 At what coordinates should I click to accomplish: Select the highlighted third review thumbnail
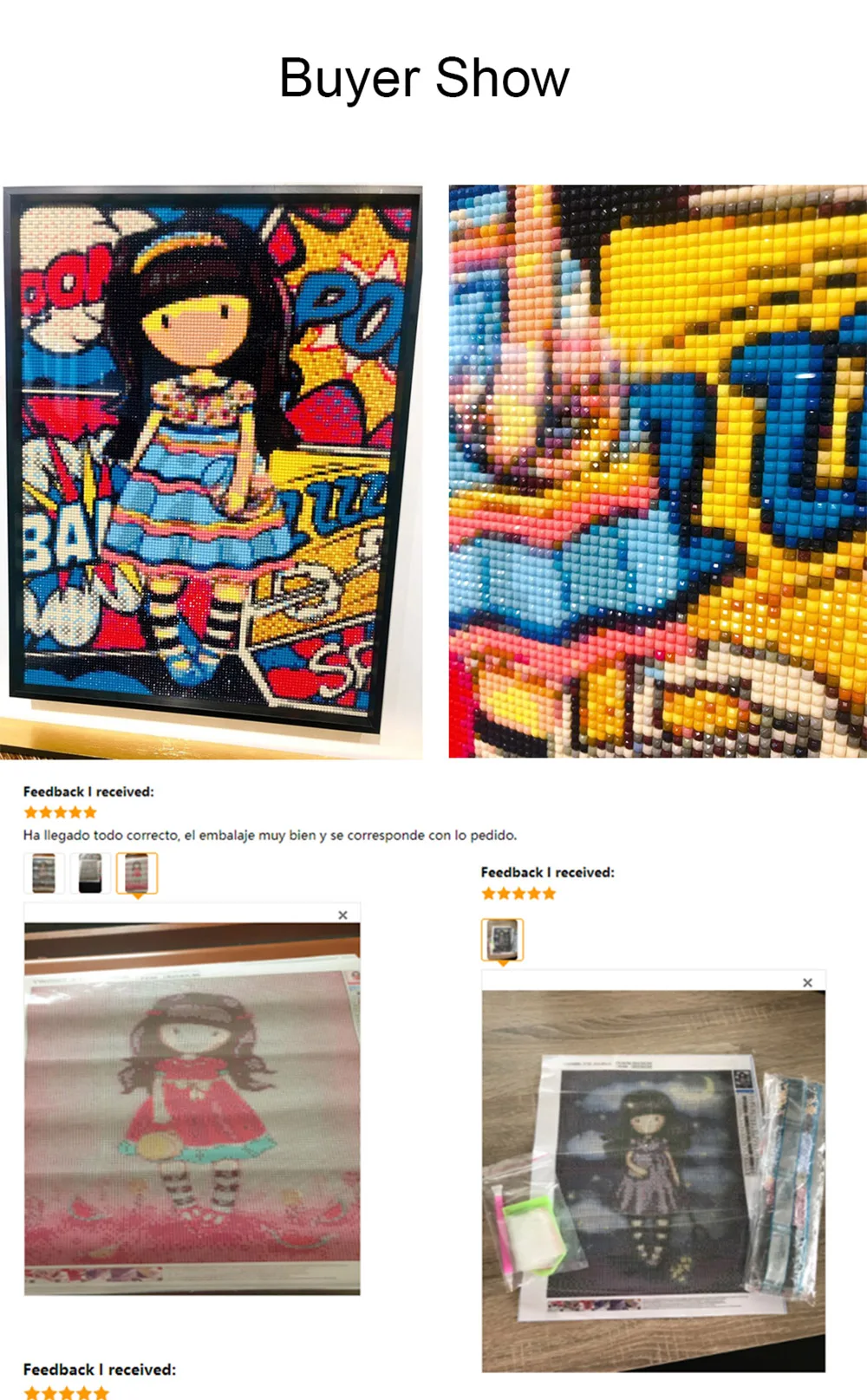[137, 873]
